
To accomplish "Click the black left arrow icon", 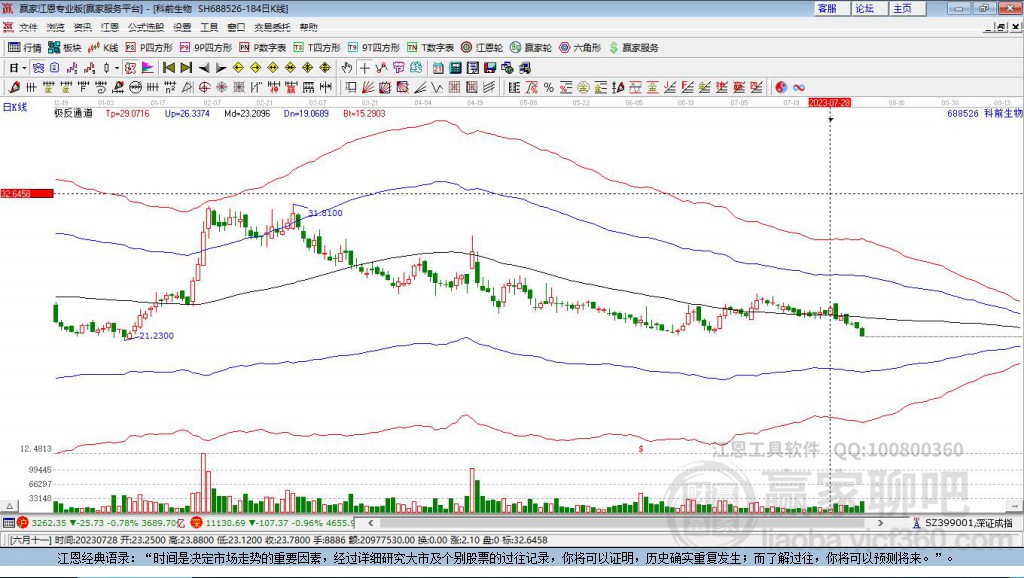I will pyautogui.click(x=204, y=68).
